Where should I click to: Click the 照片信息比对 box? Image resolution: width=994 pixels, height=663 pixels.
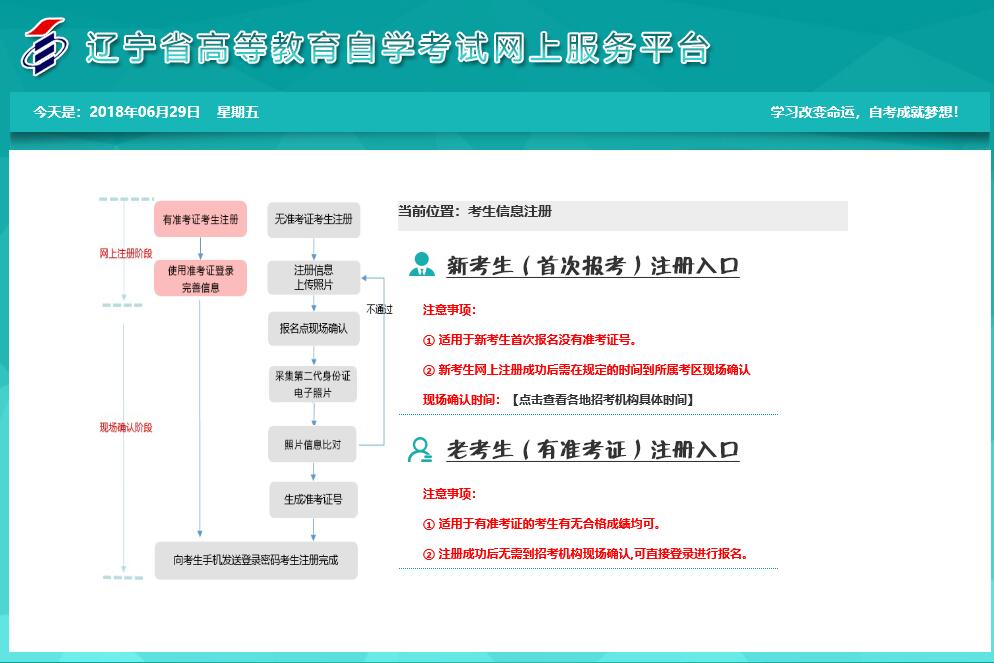click(313, 444)
